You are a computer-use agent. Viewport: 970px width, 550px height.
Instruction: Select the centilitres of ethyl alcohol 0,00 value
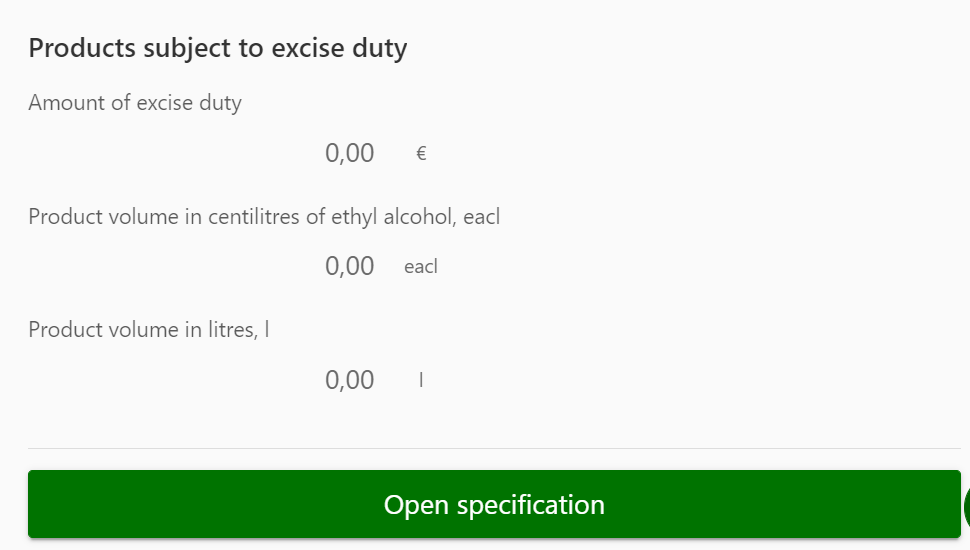349,267
